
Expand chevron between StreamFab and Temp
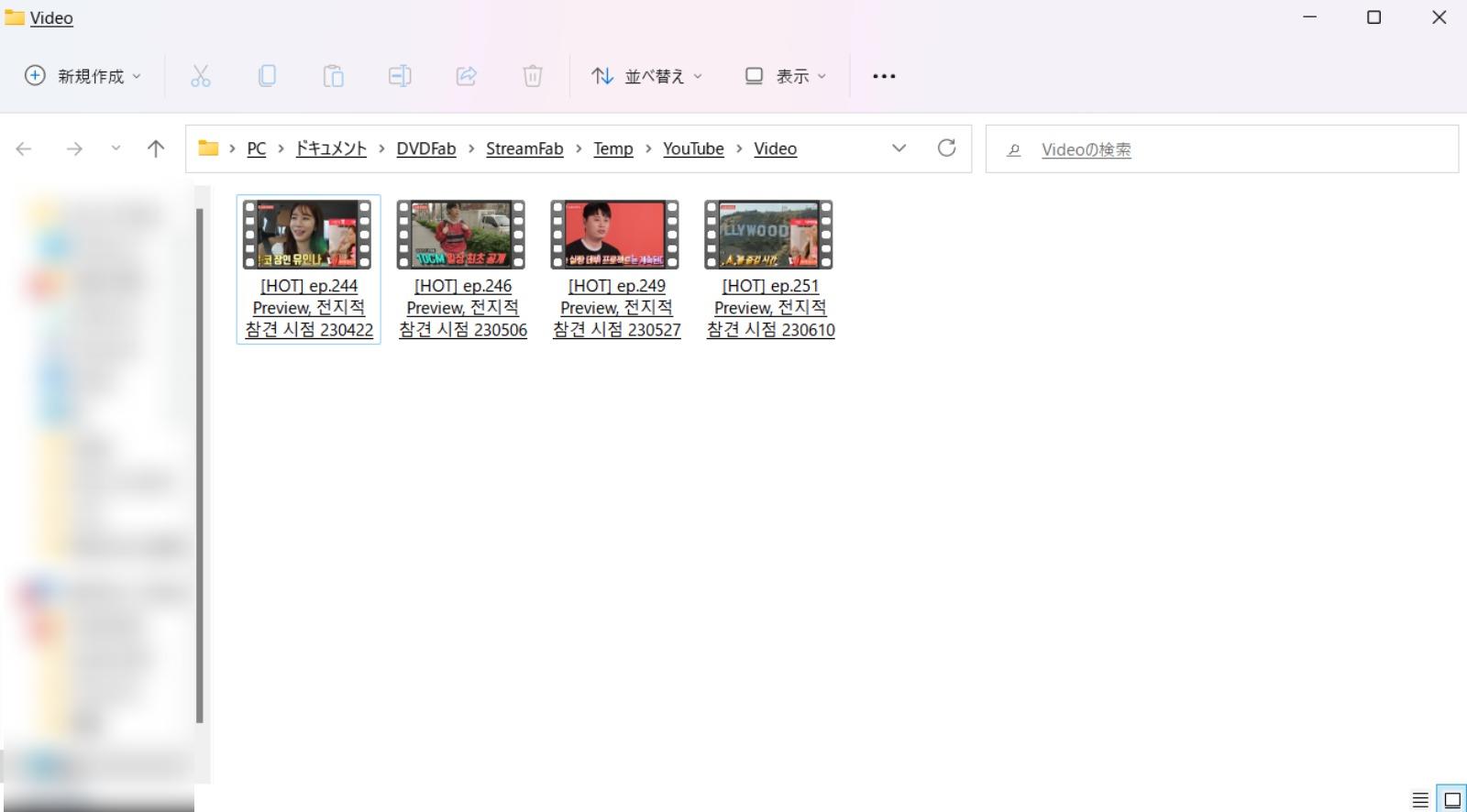pos(579,148)
